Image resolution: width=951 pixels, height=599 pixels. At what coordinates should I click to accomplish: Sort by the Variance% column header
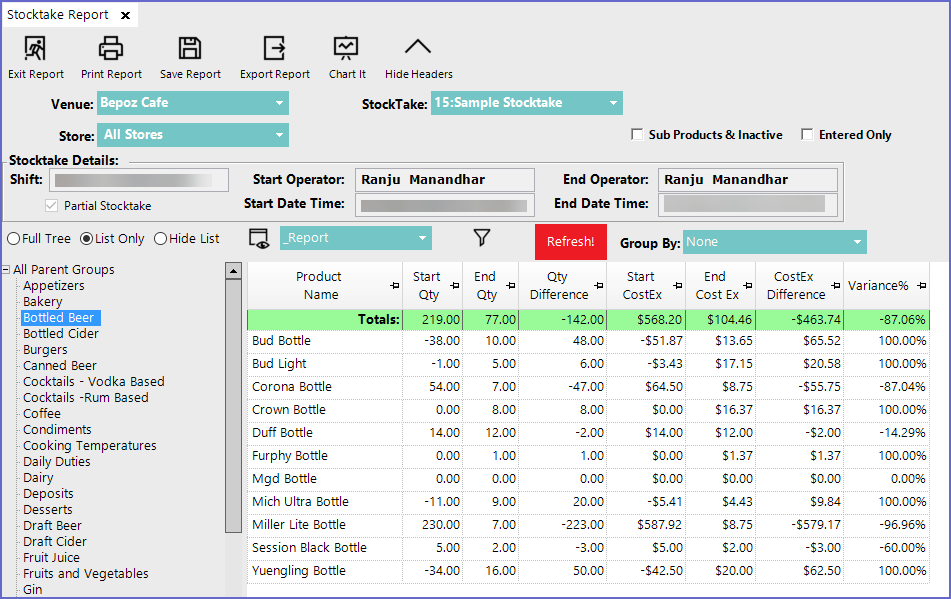point(878,286)
